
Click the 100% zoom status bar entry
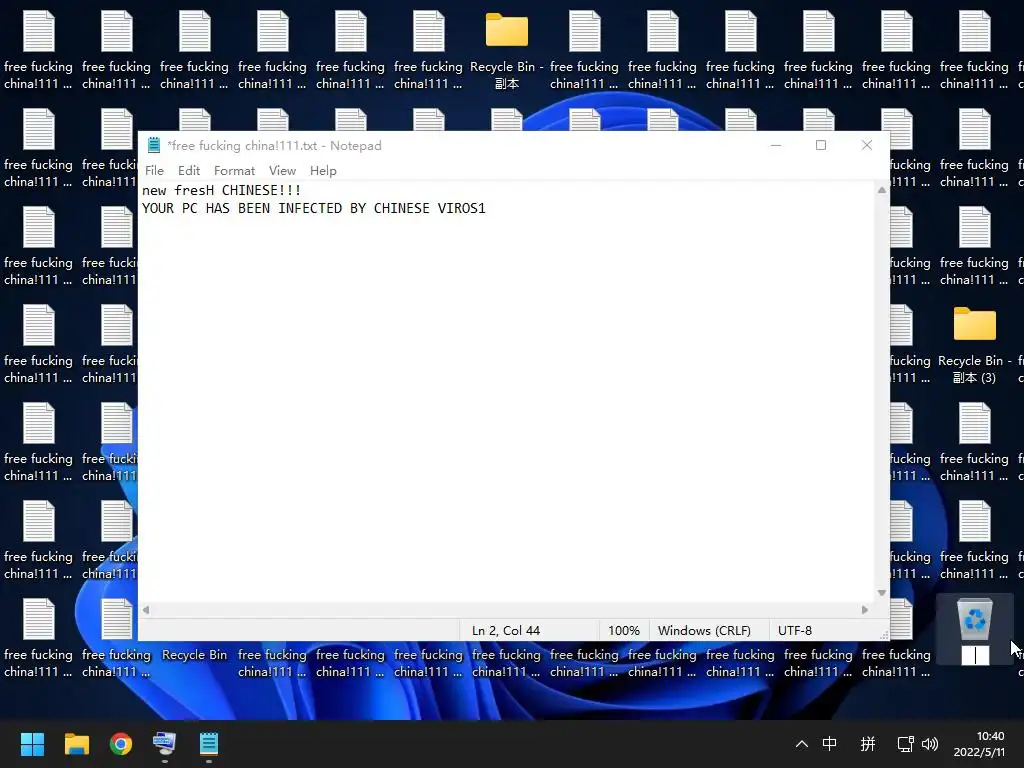click(624, 630)
